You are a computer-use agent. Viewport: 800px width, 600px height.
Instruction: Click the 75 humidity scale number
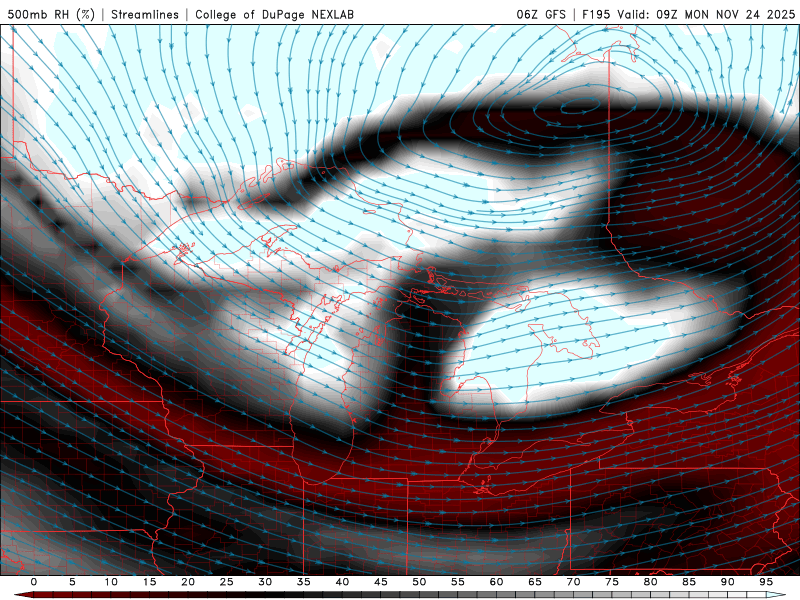[612, 582]
